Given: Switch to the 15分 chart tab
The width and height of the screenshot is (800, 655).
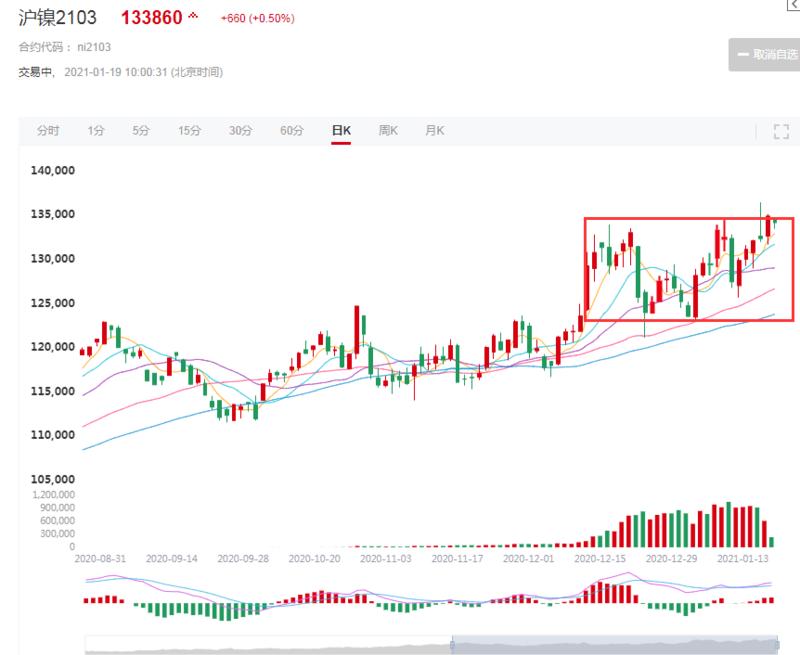Looking at the screenshot, I should pos(190,131).
